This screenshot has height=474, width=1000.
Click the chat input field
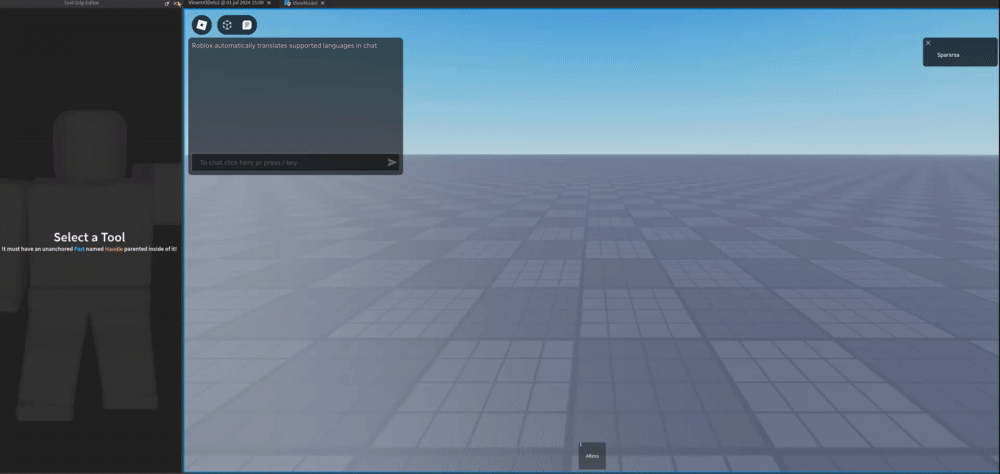295,162
